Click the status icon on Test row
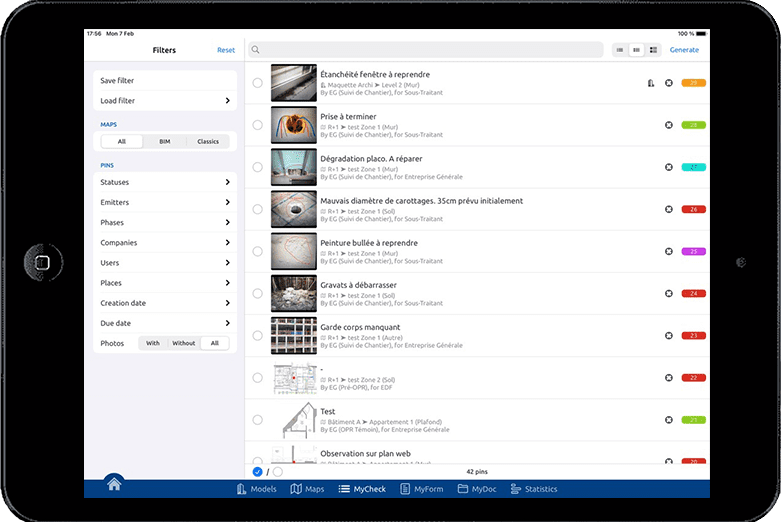The width and height of the screenshot is (781, 522). [x=669, y=420]
